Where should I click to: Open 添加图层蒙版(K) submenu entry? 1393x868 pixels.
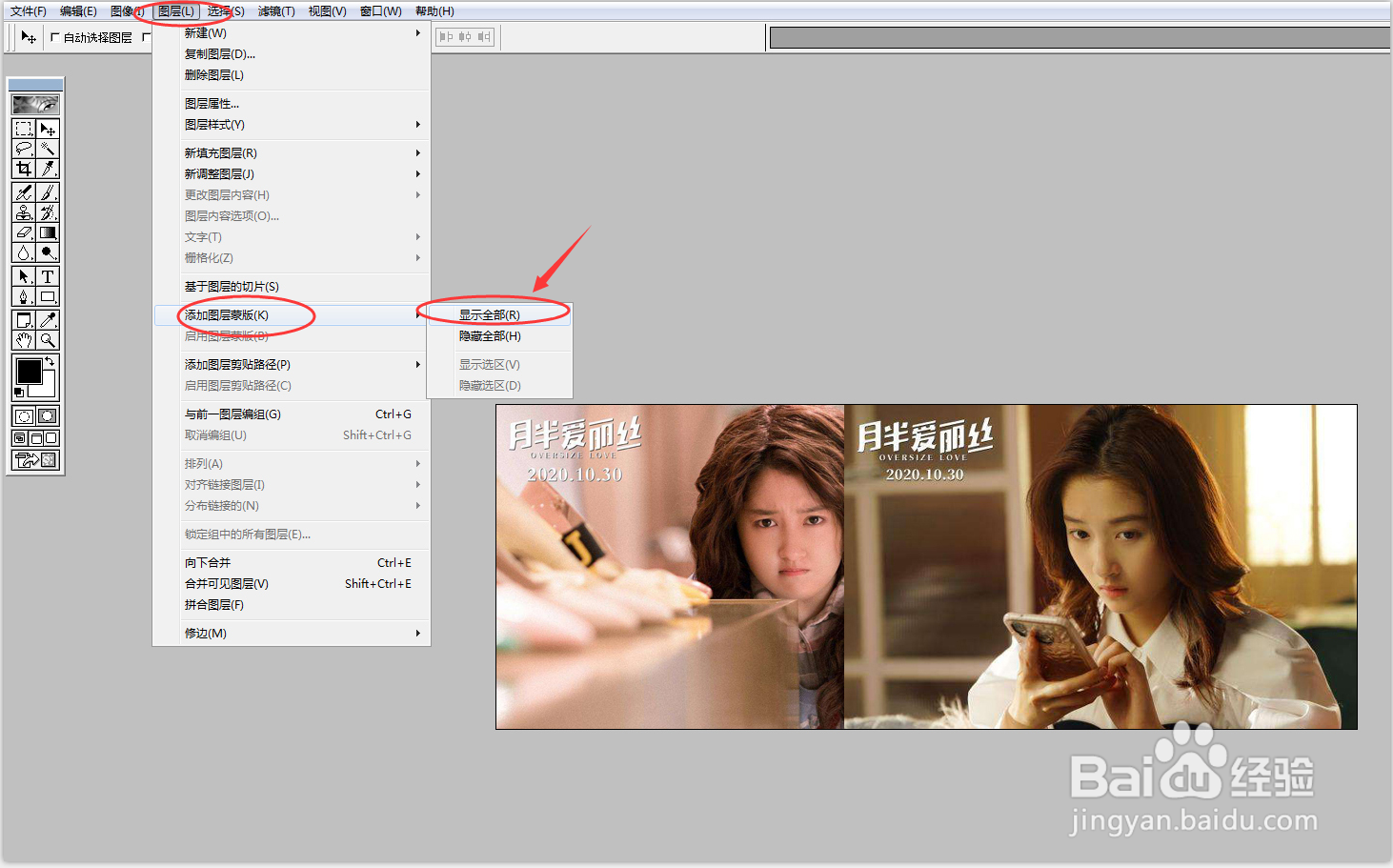[292, 315]
